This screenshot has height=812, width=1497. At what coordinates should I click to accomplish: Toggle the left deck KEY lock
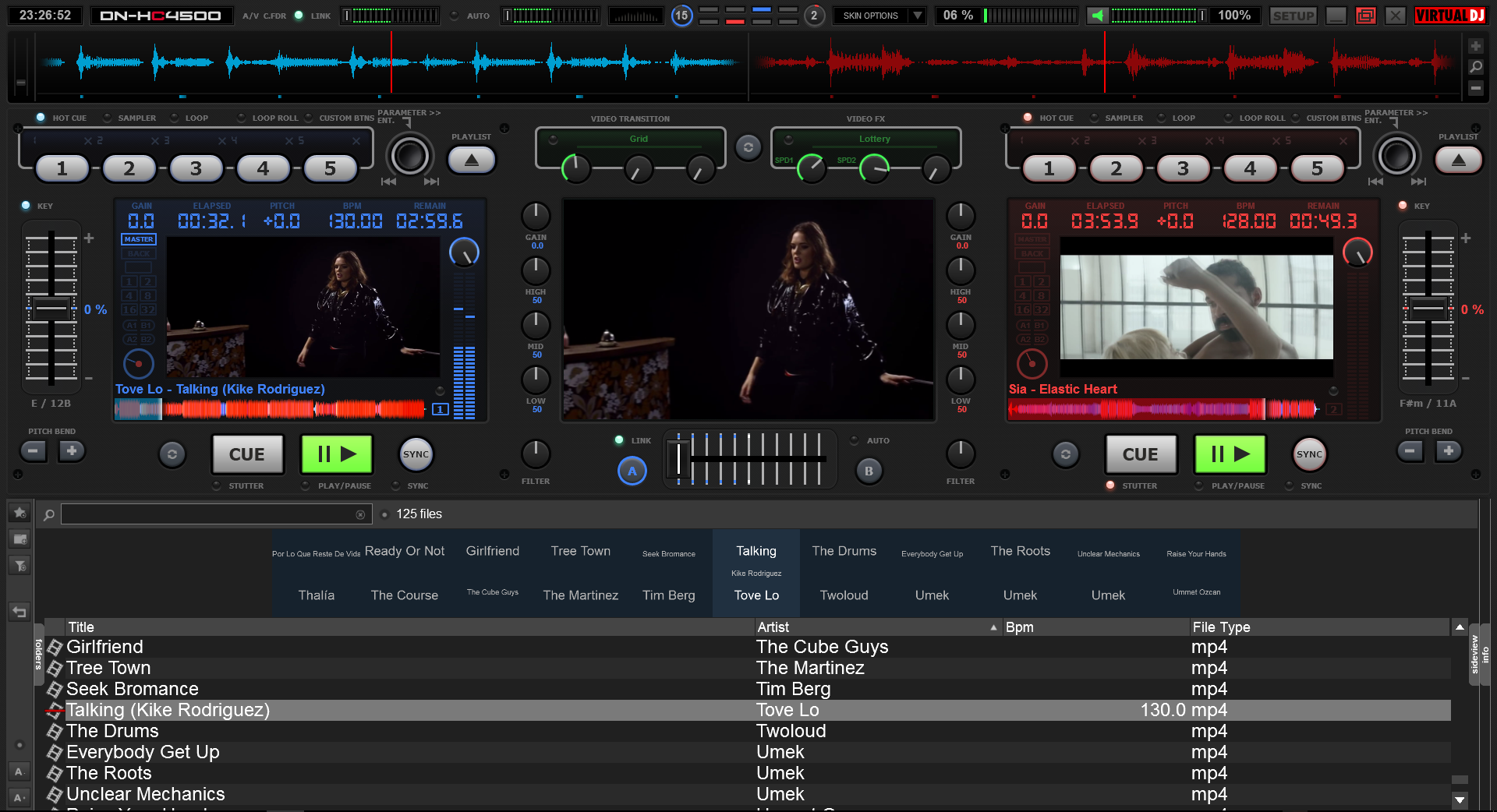(x=27, y=206)
